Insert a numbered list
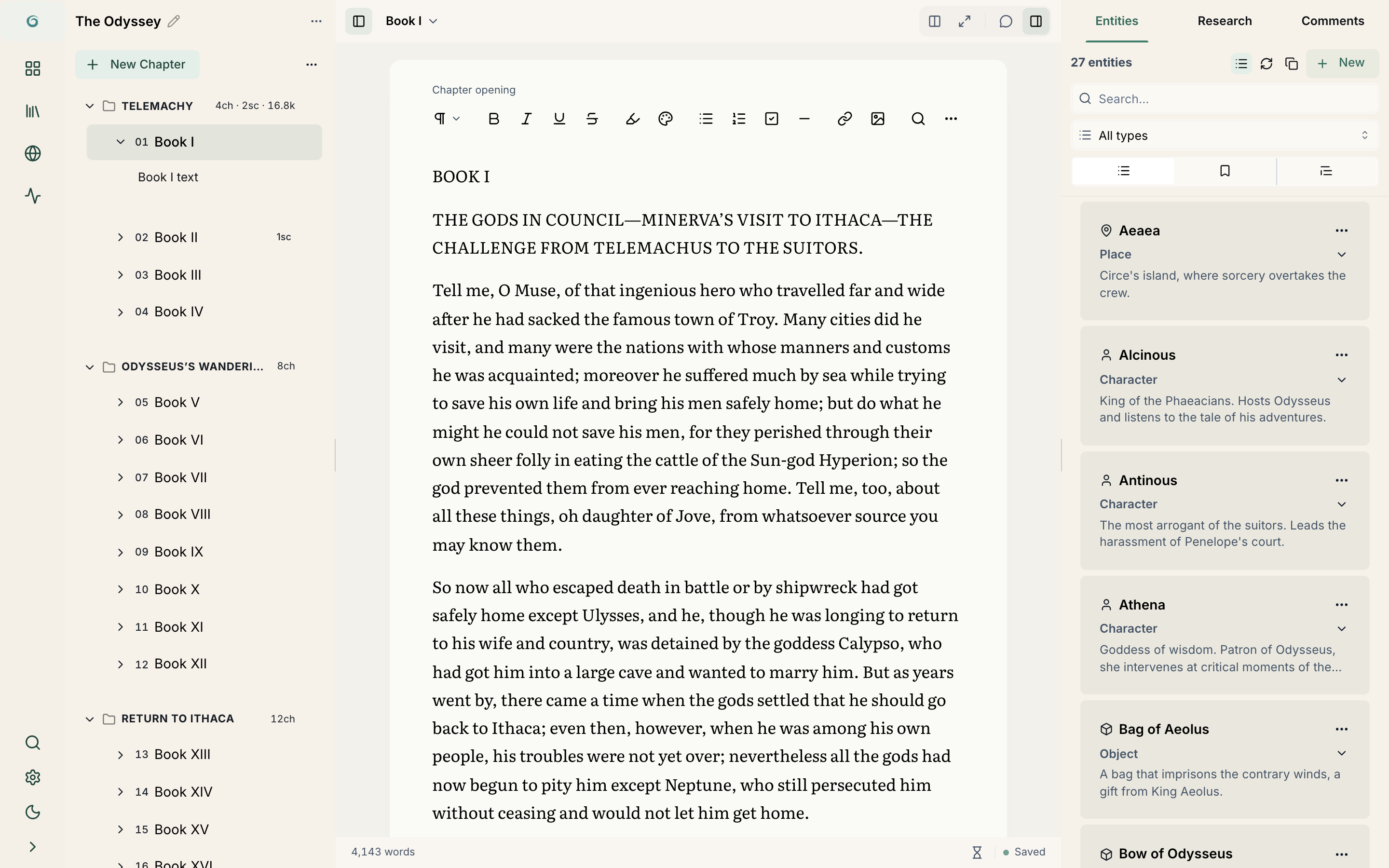Image resolution: width=1389 pixels, height=868 pixels. tap(739, 119)
